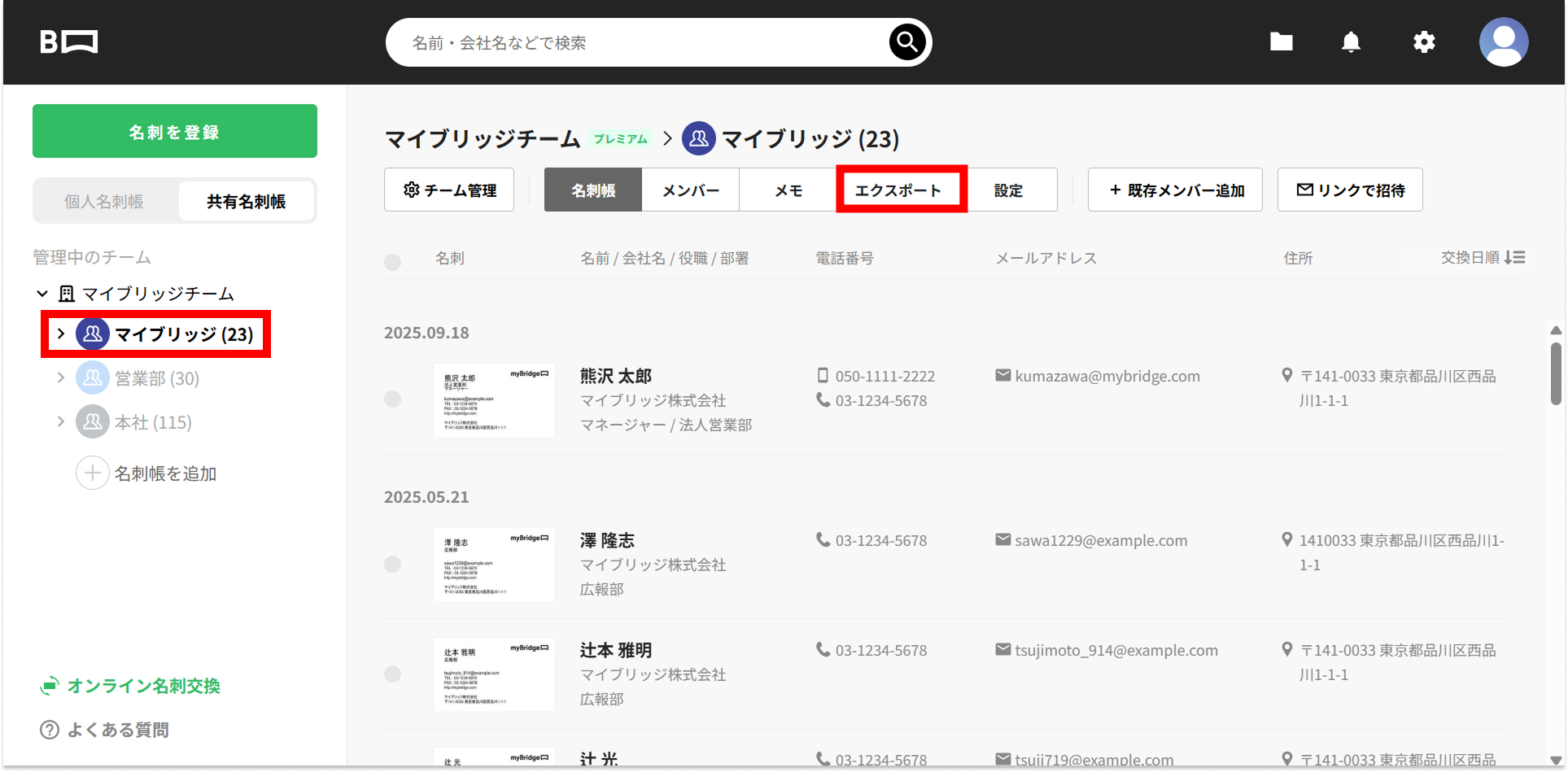Screen dimensions: 1568x772
Task: Select the checkbox for 熊沢 太郎
Action: pos(392,399)
